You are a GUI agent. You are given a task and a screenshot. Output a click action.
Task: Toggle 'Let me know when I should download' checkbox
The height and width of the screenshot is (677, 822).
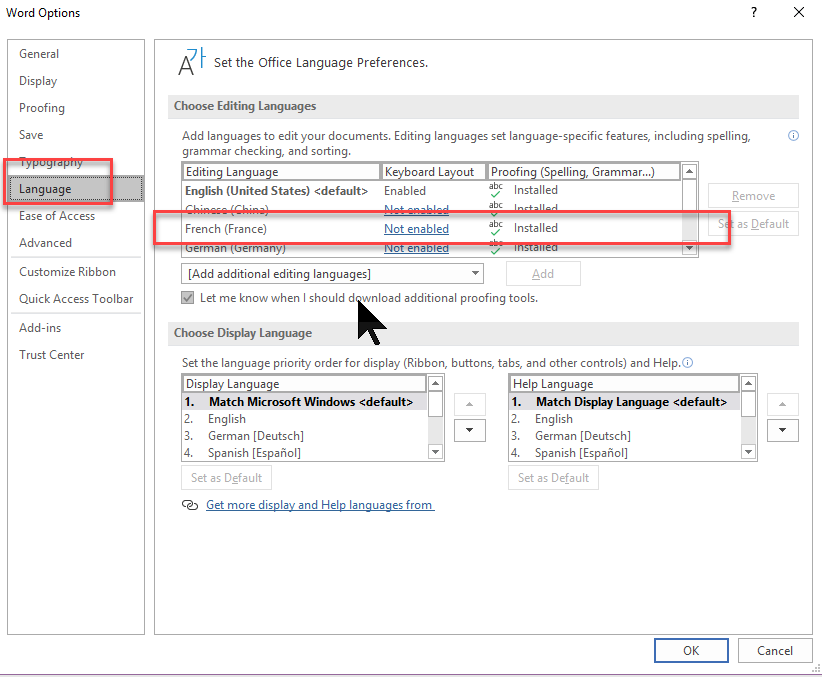187,298
